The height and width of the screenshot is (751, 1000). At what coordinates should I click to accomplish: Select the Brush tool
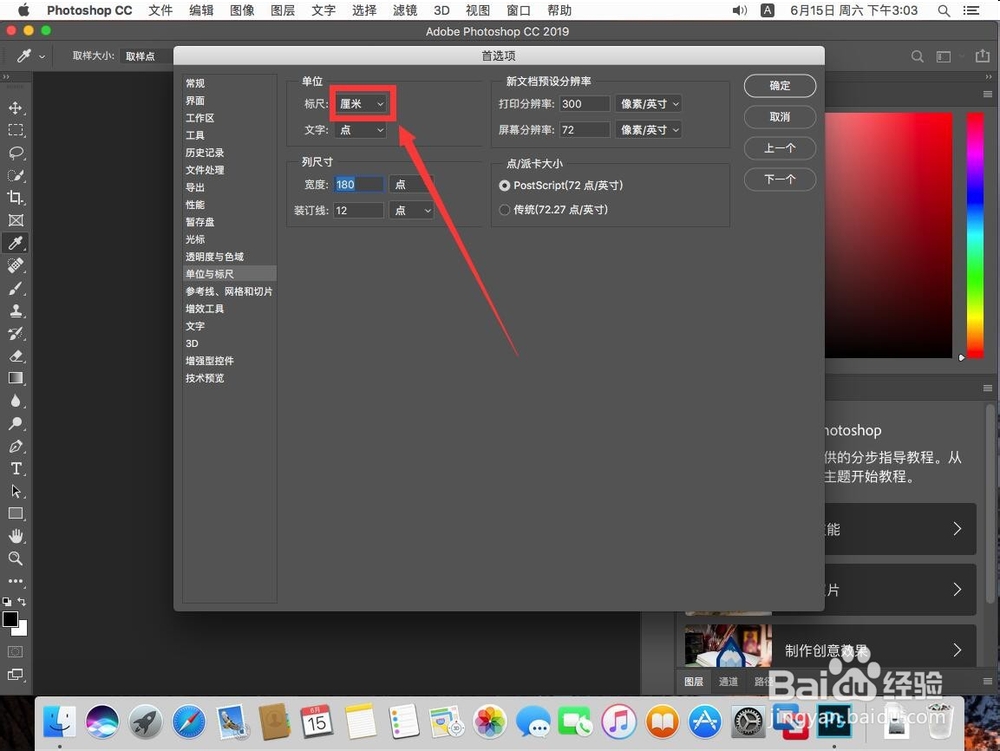(x=15, y=288)
